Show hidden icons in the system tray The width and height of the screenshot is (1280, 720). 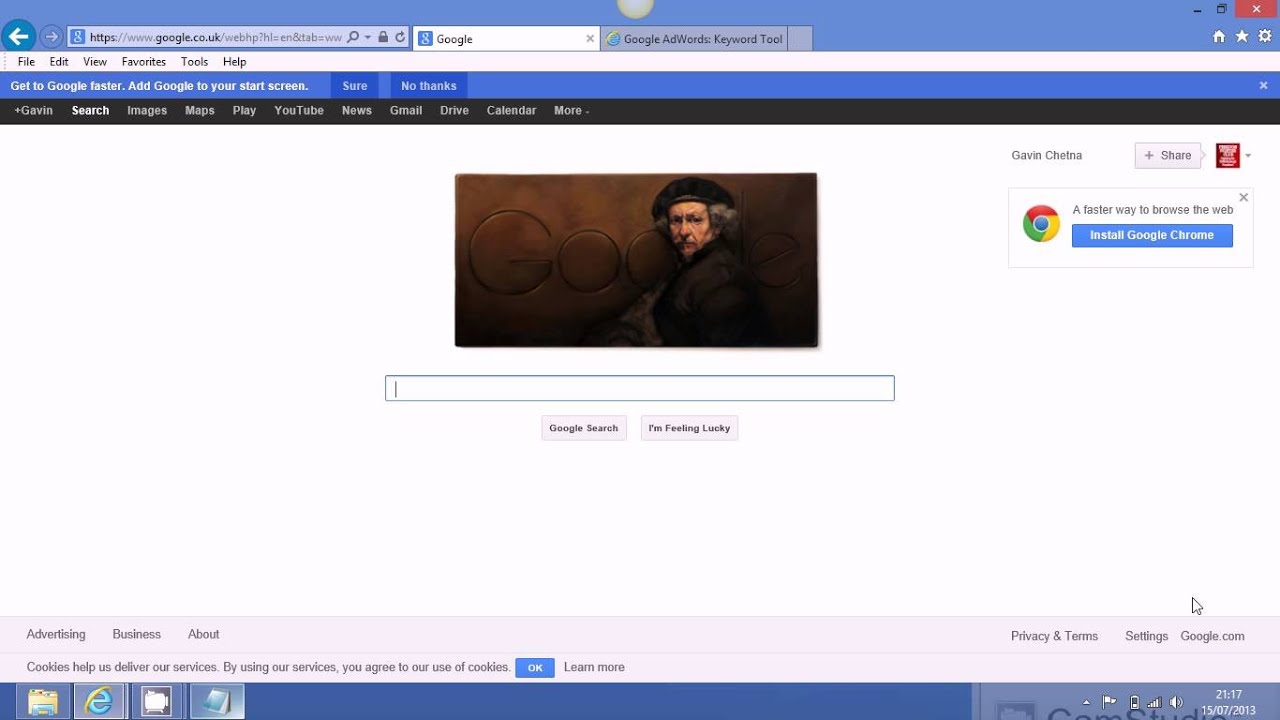[x=1086, y=703]
